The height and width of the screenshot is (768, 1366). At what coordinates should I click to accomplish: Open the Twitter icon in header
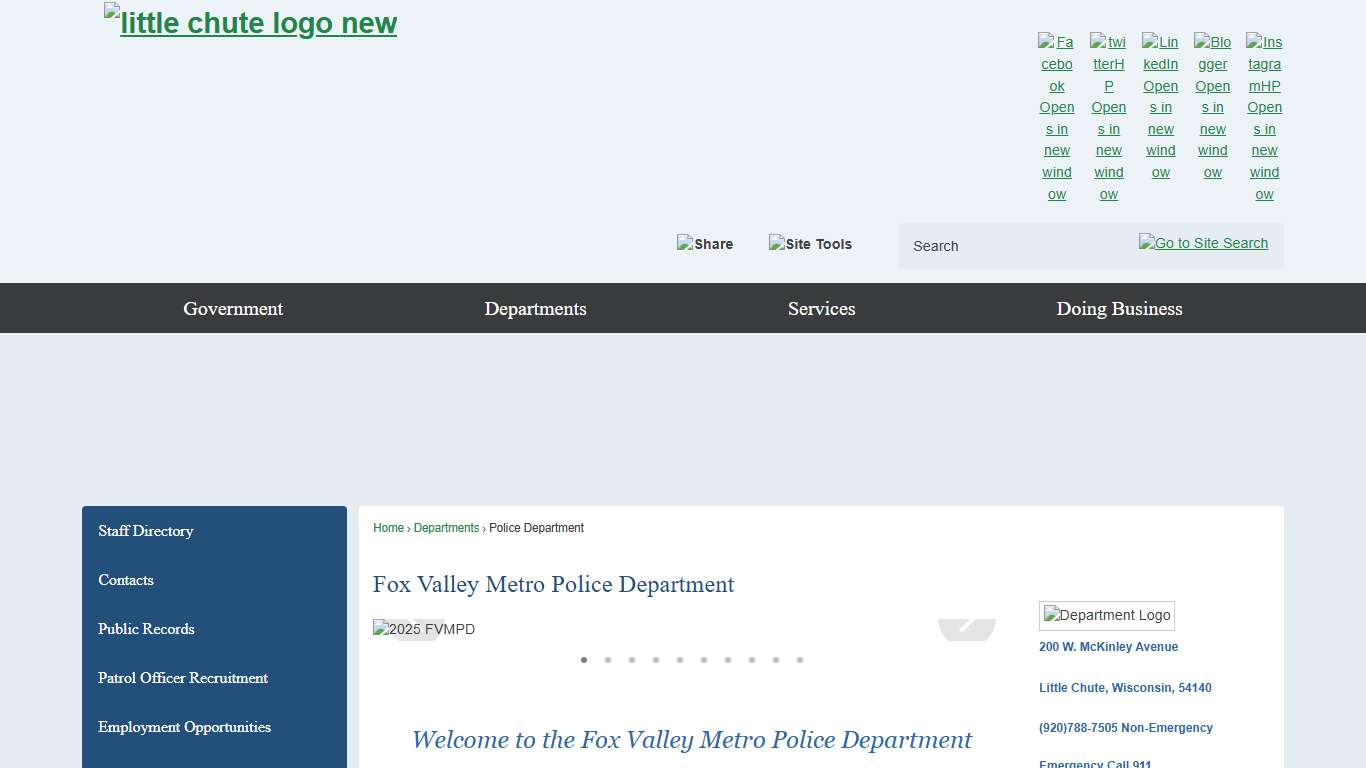tap(1108, 118)
